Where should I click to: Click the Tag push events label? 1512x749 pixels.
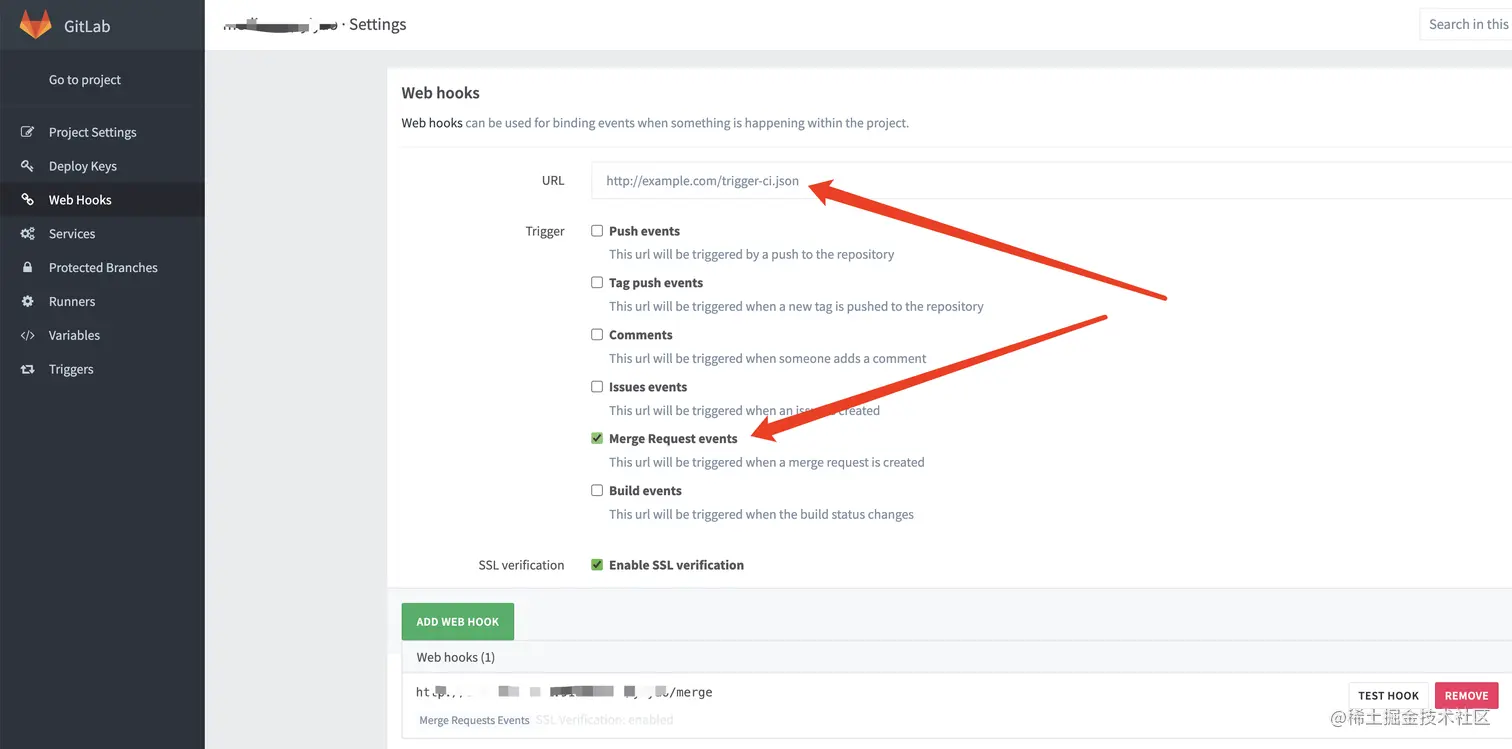(656, 283)
